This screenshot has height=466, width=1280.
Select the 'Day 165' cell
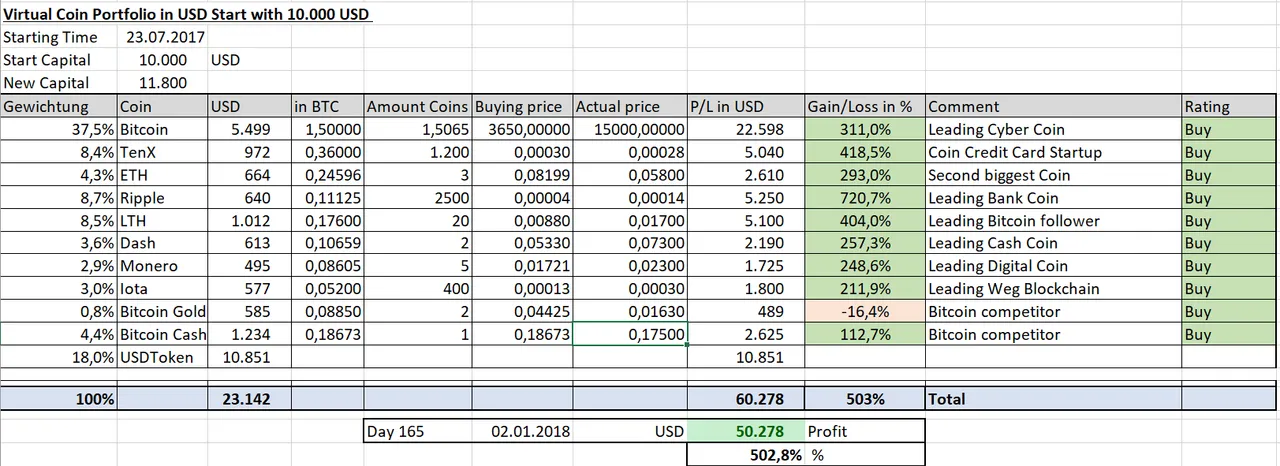click(x=417, y=431)
